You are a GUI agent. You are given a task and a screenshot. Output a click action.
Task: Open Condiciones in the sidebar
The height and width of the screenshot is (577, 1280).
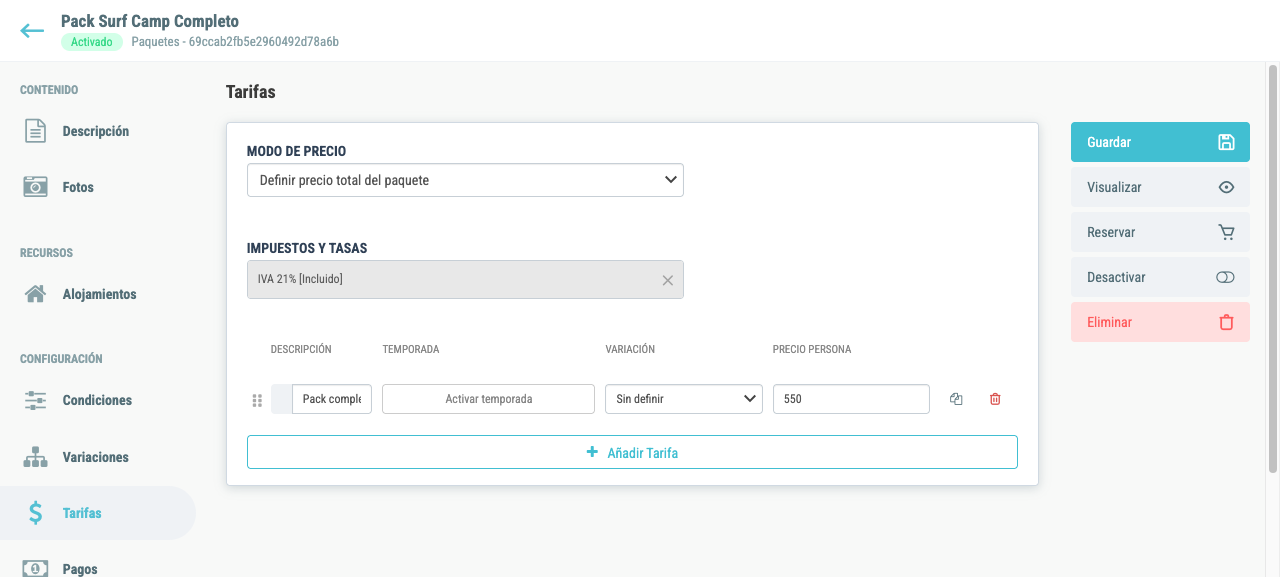coord(98,400)
